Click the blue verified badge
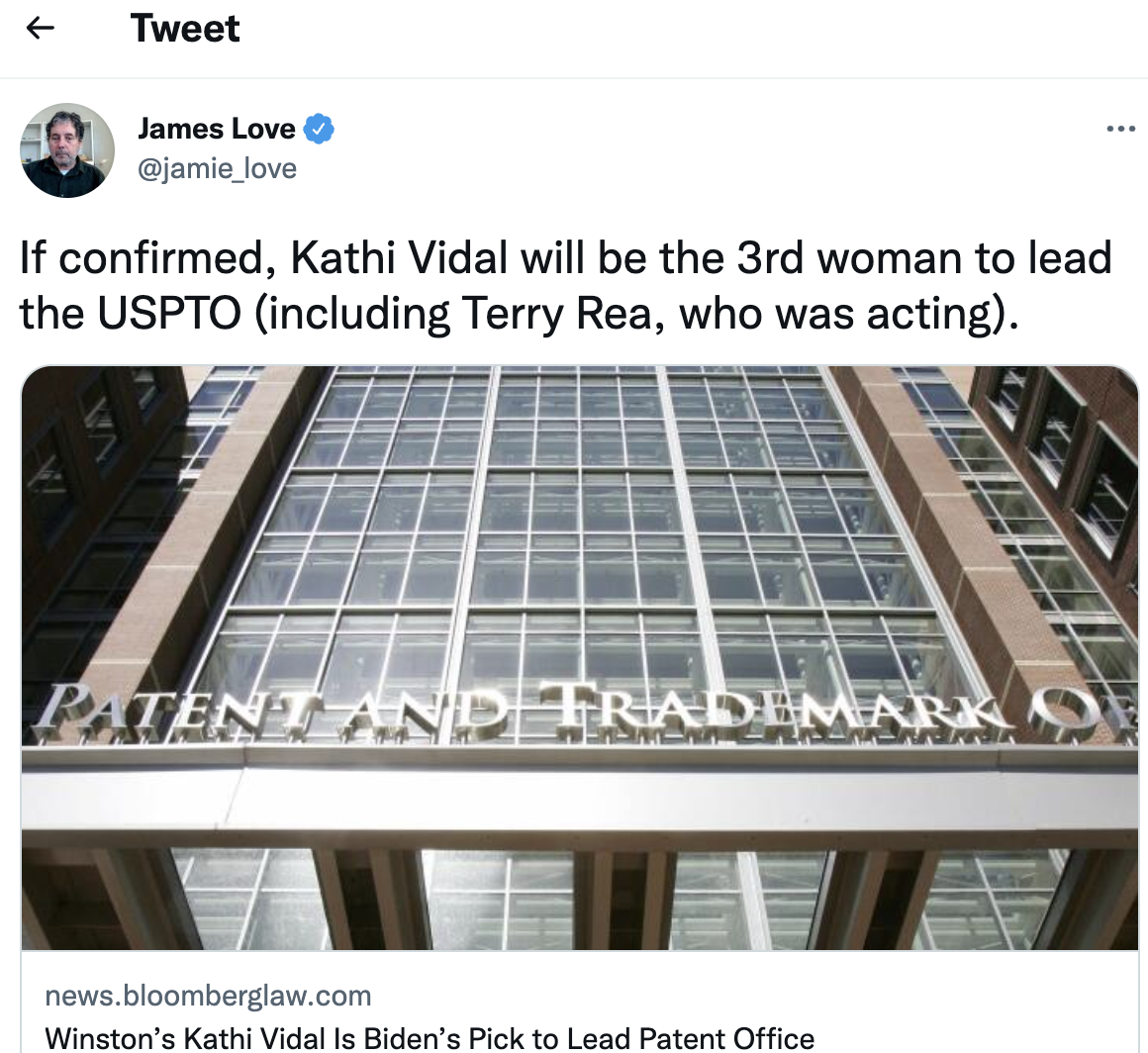1148x1053 pixels. click(319, 129)
